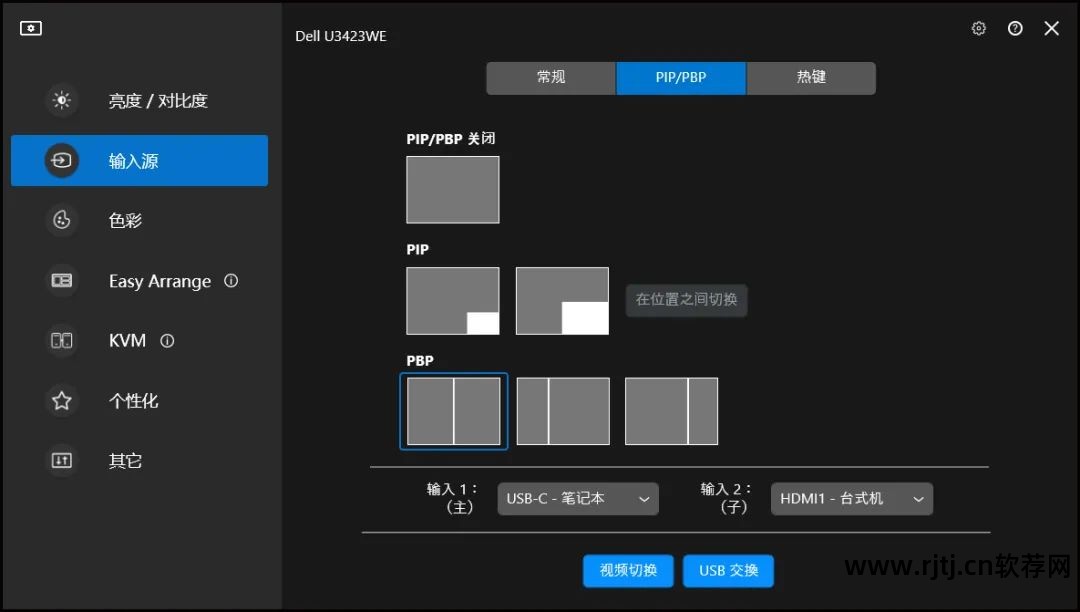Select the middle three-column PBP layout thumbnail
The height and width of the screenshot is (612, 1080).
[561, 411]
